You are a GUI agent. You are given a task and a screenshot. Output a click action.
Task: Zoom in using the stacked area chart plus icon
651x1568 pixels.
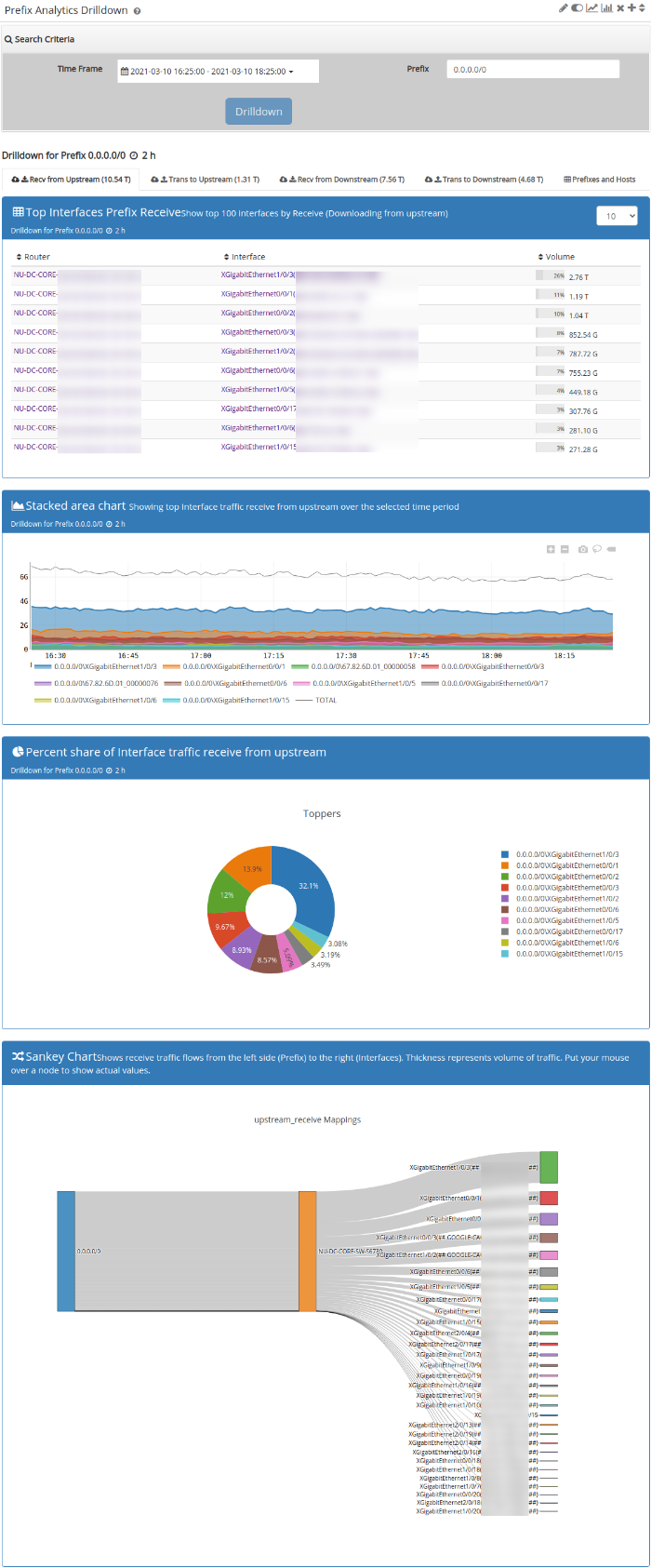tap(551, 549)
